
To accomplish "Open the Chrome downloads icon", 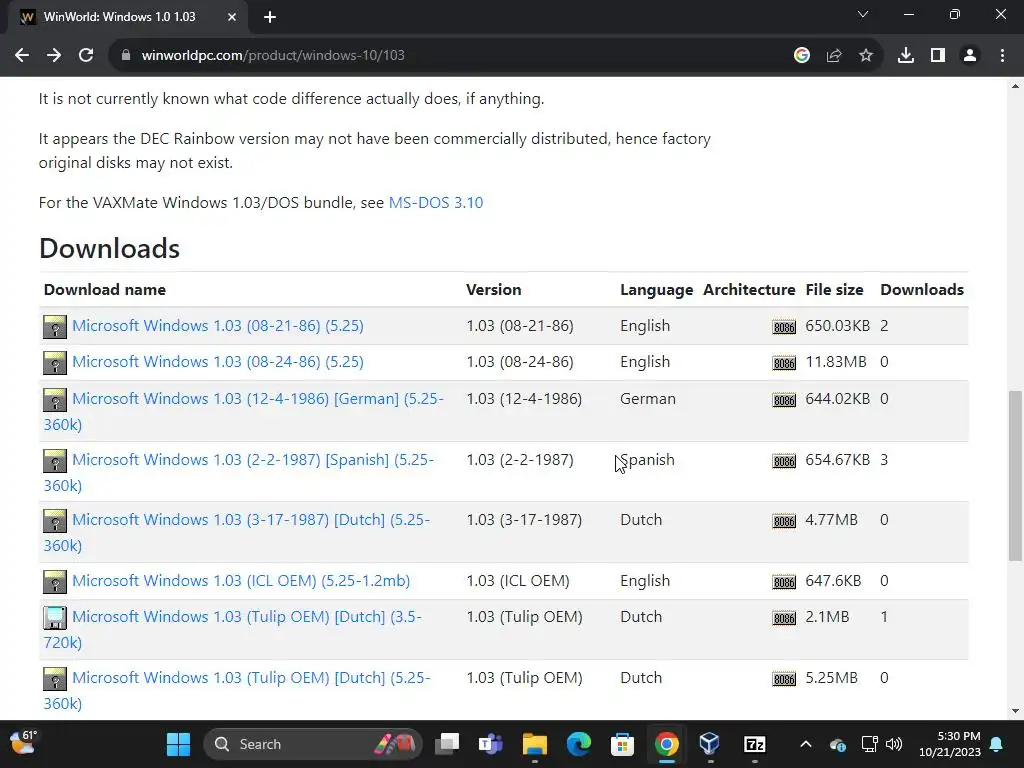I will coord(906,56).
